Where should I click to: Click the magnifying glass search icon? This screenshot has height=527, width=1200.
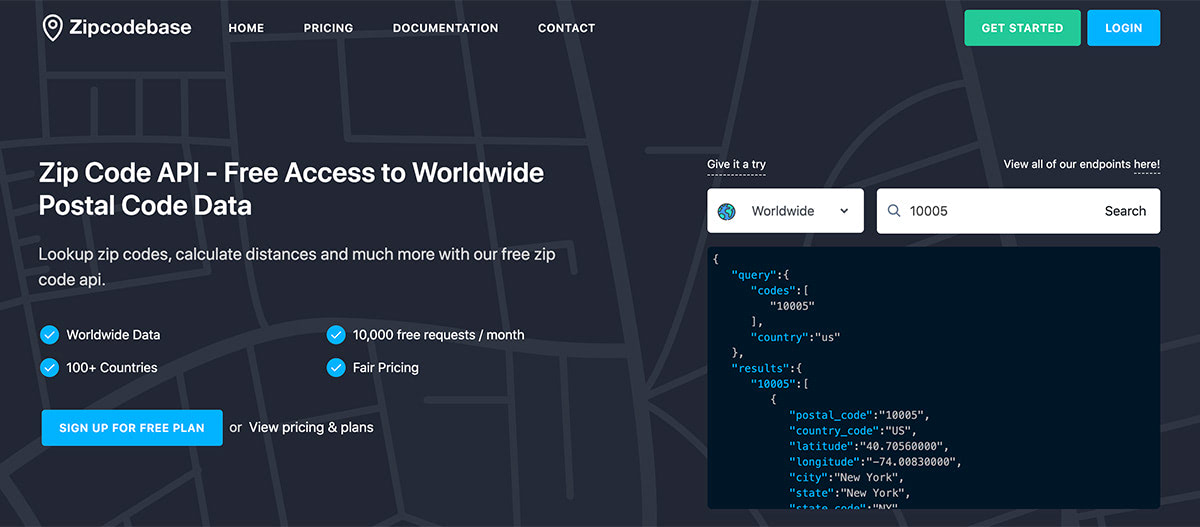click(x=892, y=211)
